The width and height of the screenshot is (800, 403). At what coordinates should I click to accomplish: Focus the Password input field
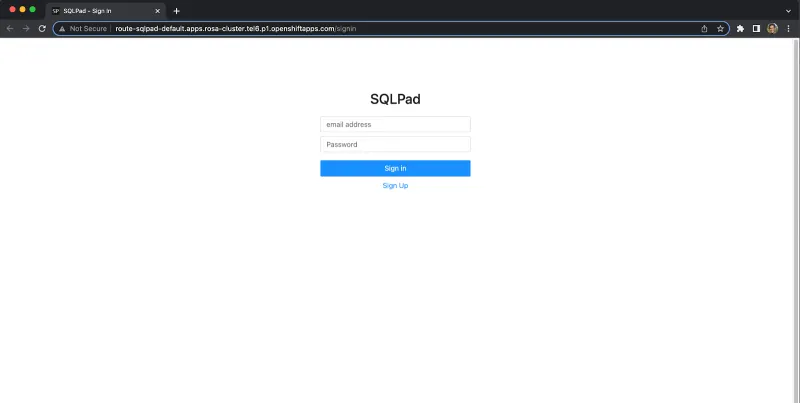pyautogui.click(x=395, y=144)
